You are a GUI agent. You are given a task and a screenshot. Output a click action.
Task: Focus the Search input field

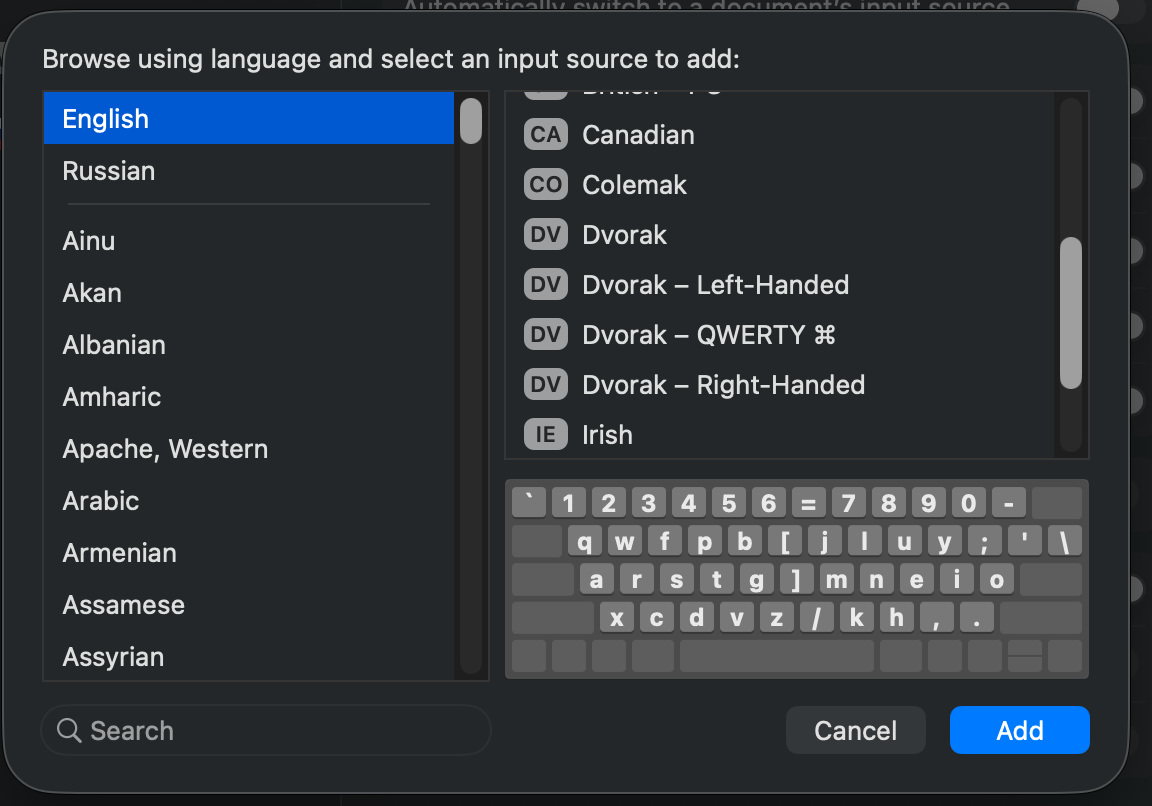(280, 731)
